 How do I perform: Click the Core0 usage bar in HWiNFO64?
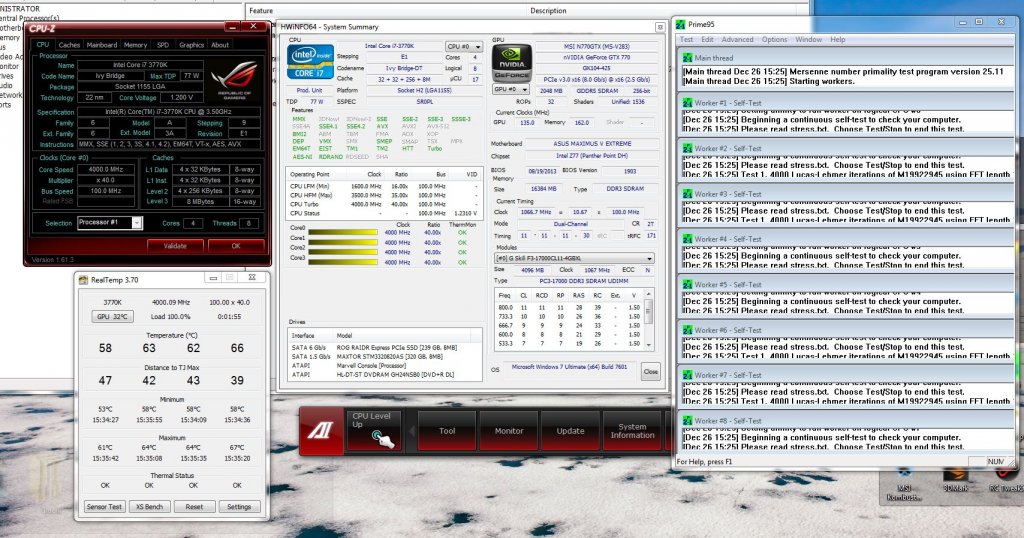click(x=342, y=232)
